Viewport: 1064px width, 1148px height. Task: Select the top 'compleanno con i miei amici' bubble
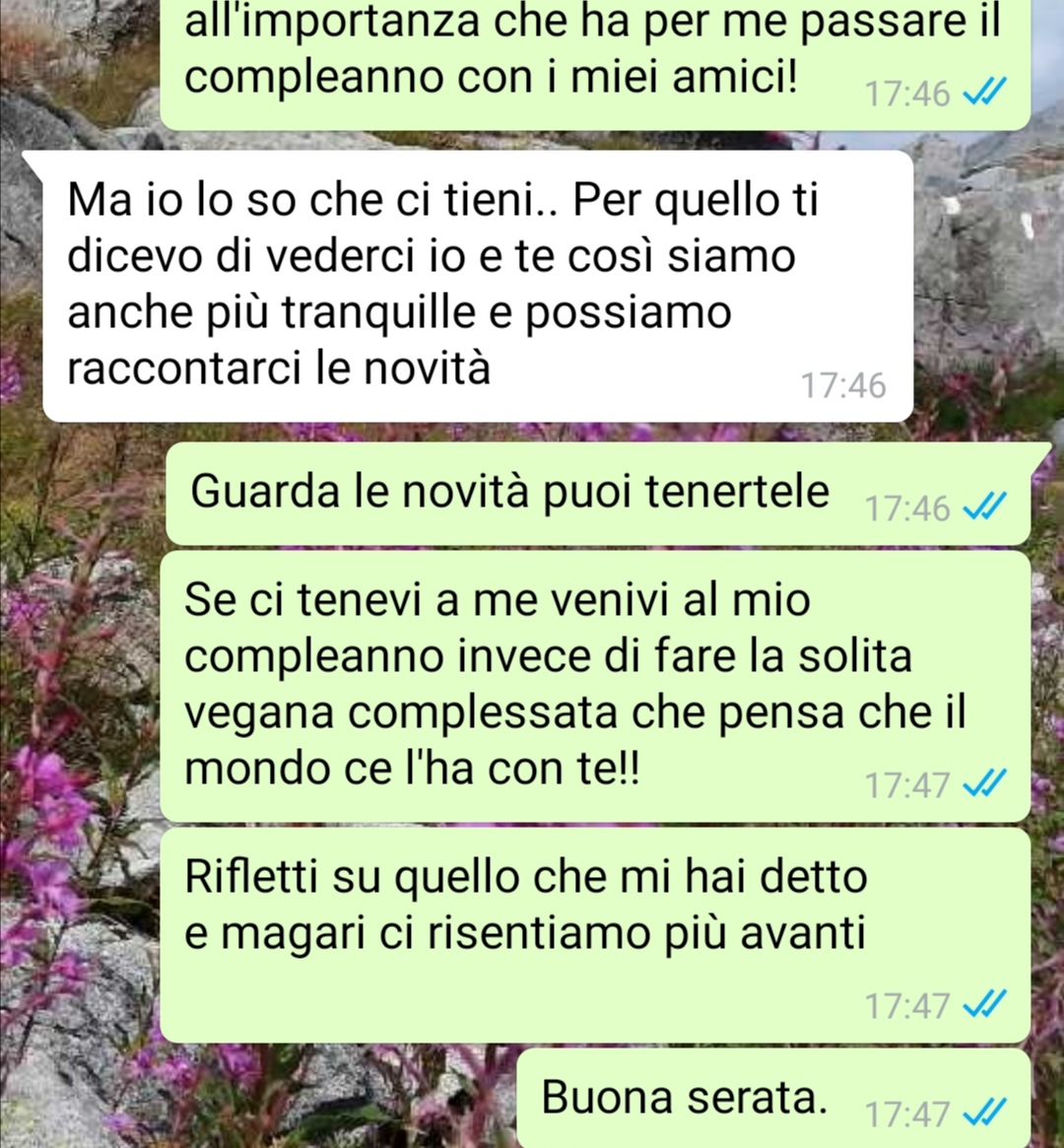coord(595,64)
